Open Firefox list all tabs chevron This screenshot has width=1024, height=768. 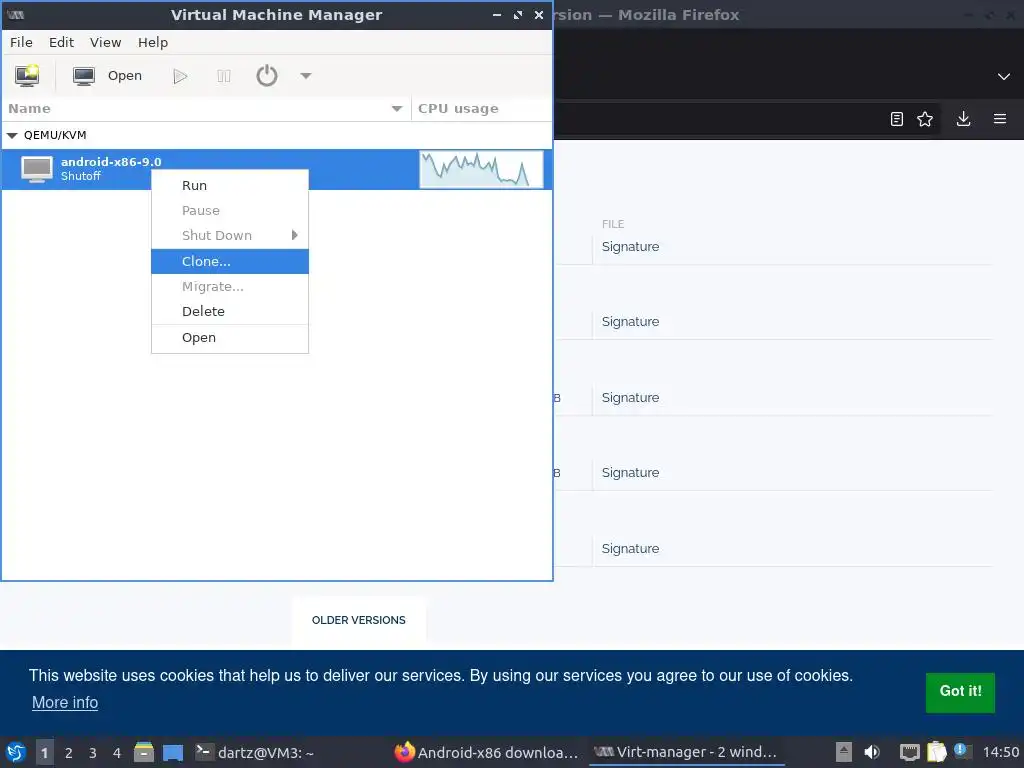(x=1004, y=76)
